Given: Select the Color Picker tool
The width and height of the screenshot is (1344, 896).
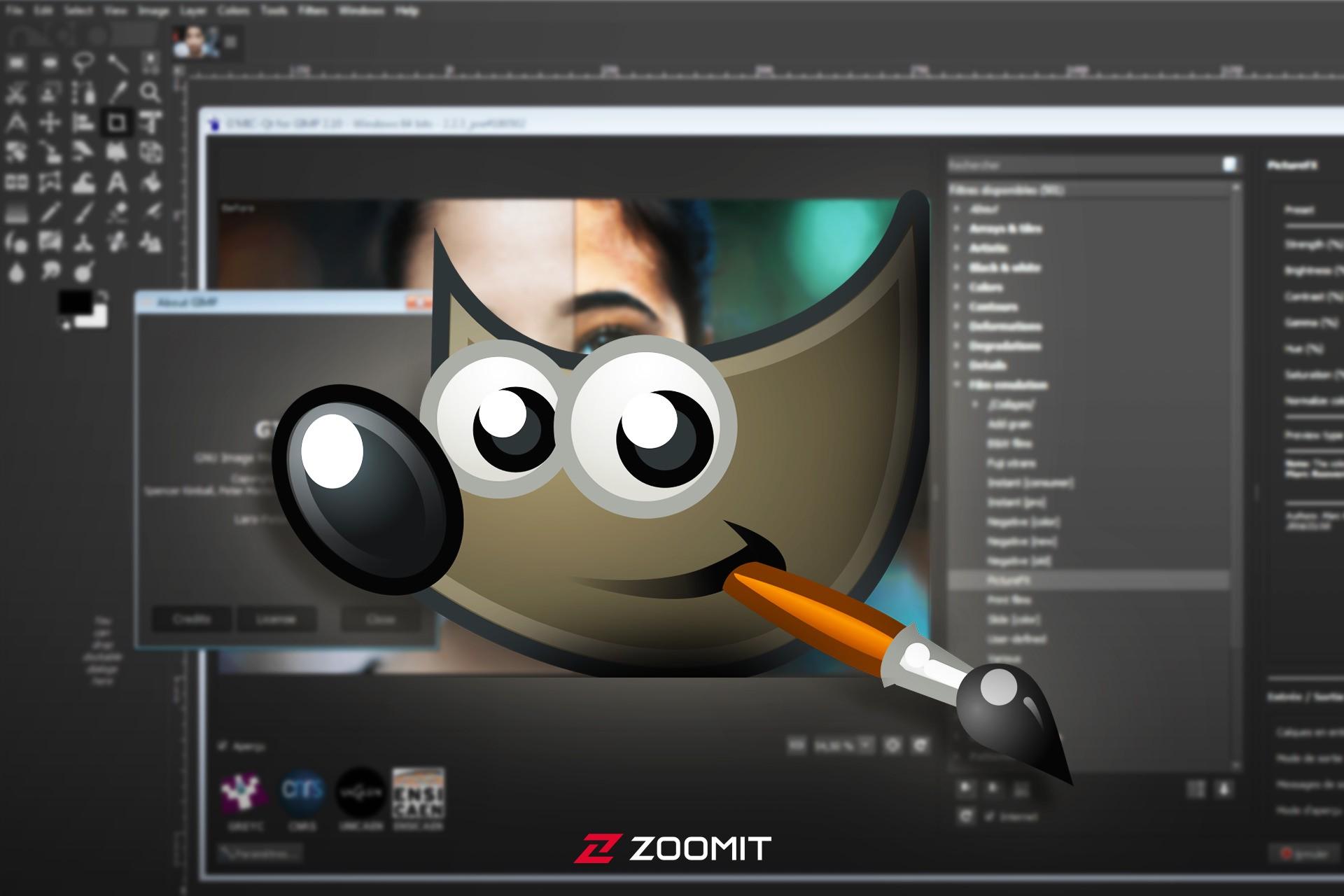Looking at the screenshot, I should click(117, 92).
